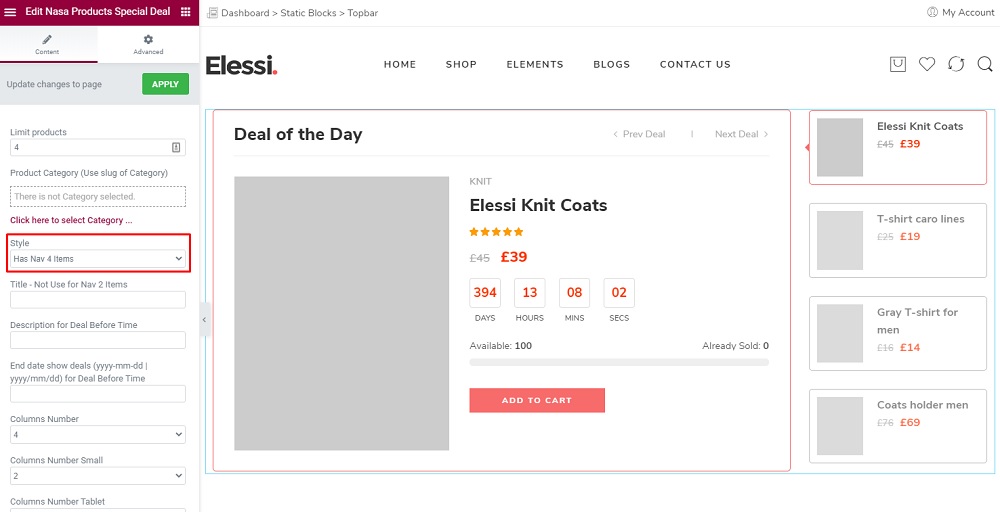Viewport: 1000px width, 512px height.
Task: Open the search magnifier icon
Action: point(985,64)
